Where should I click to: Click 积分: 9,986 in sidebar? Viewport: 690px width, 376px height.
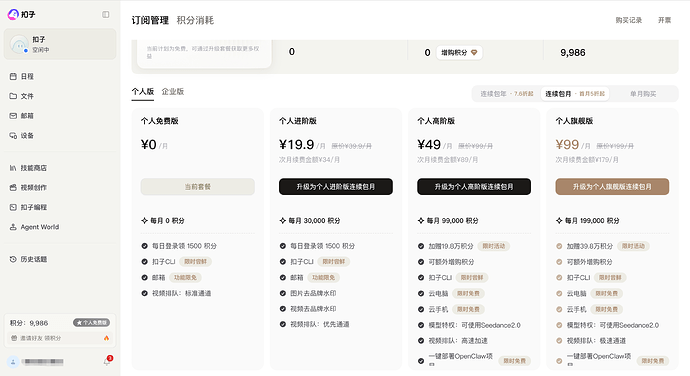pyautogui.click(x=29, y=323)
